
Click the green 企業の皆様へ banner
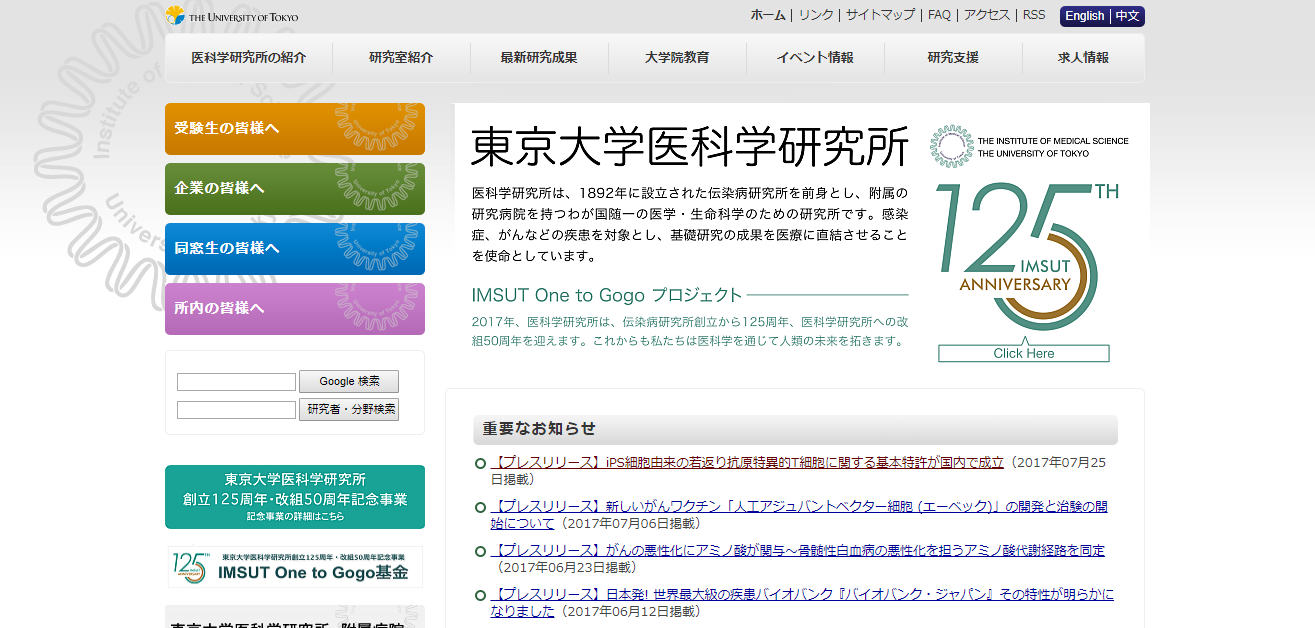295,189
